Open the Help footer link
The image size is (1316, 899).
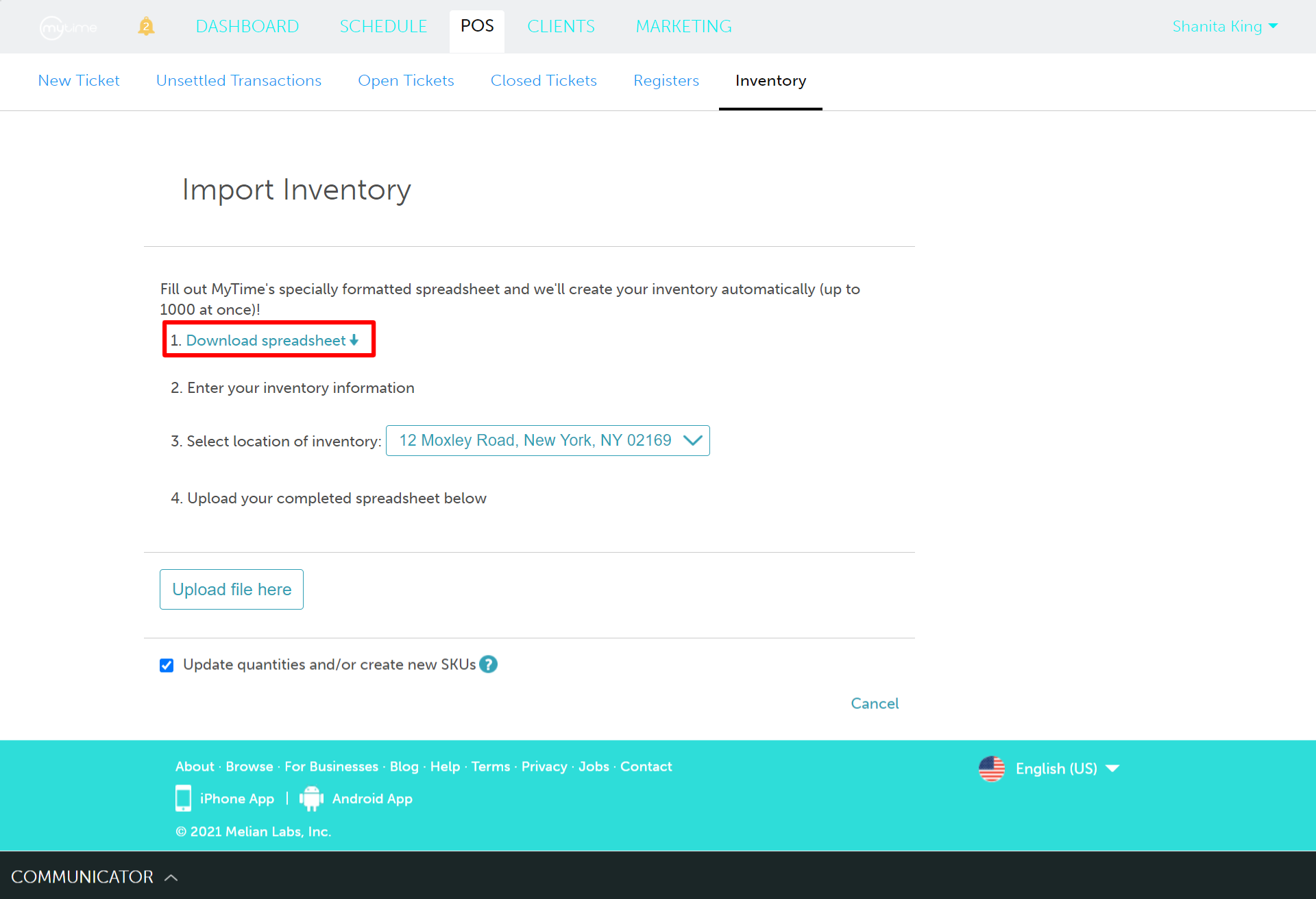pos(445,767)
